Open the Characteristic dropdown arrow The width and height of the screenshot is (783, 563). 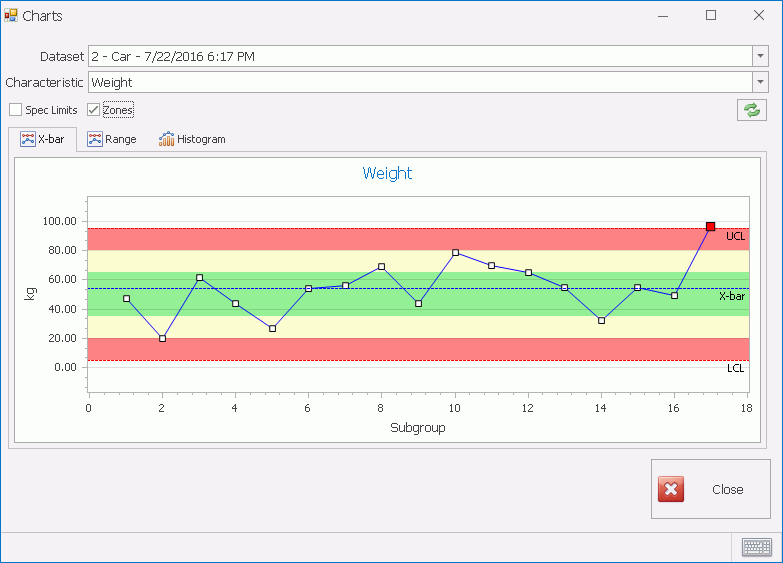coord(759,83)
